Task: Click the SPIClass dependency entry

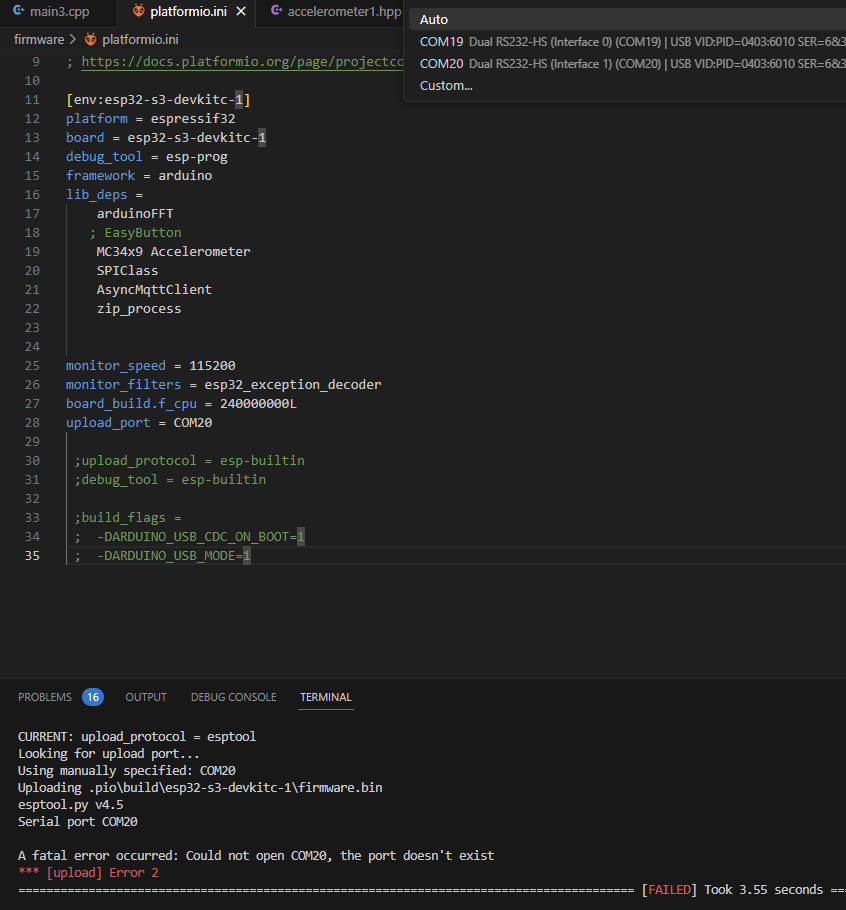Action: click(127, 270)
